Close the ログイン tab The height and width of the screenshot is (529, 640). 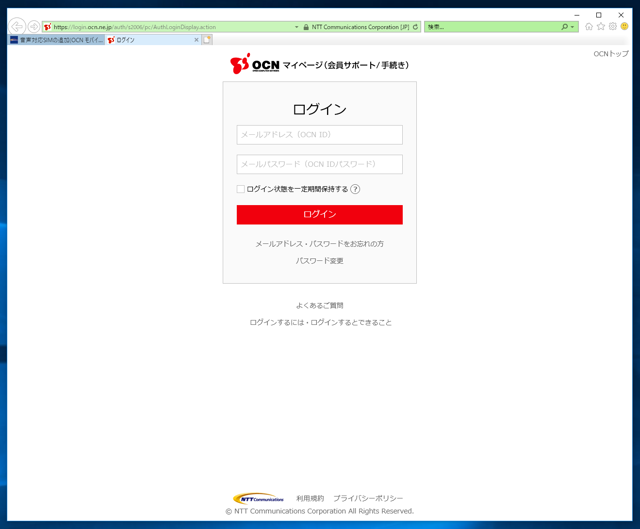tap(196, 40)
